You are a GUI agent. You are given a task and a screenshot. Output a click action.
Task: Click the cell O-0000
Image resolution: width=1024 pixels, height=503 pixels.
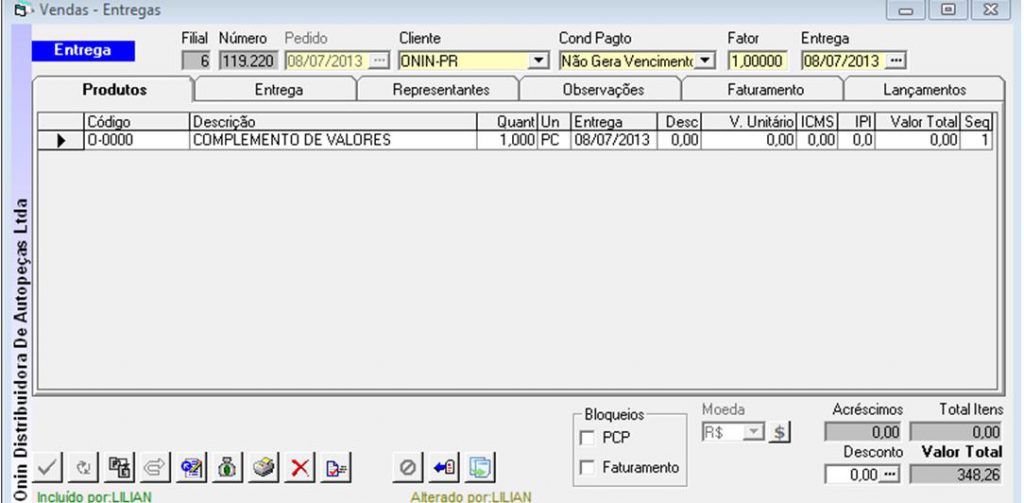coord(137,140)
